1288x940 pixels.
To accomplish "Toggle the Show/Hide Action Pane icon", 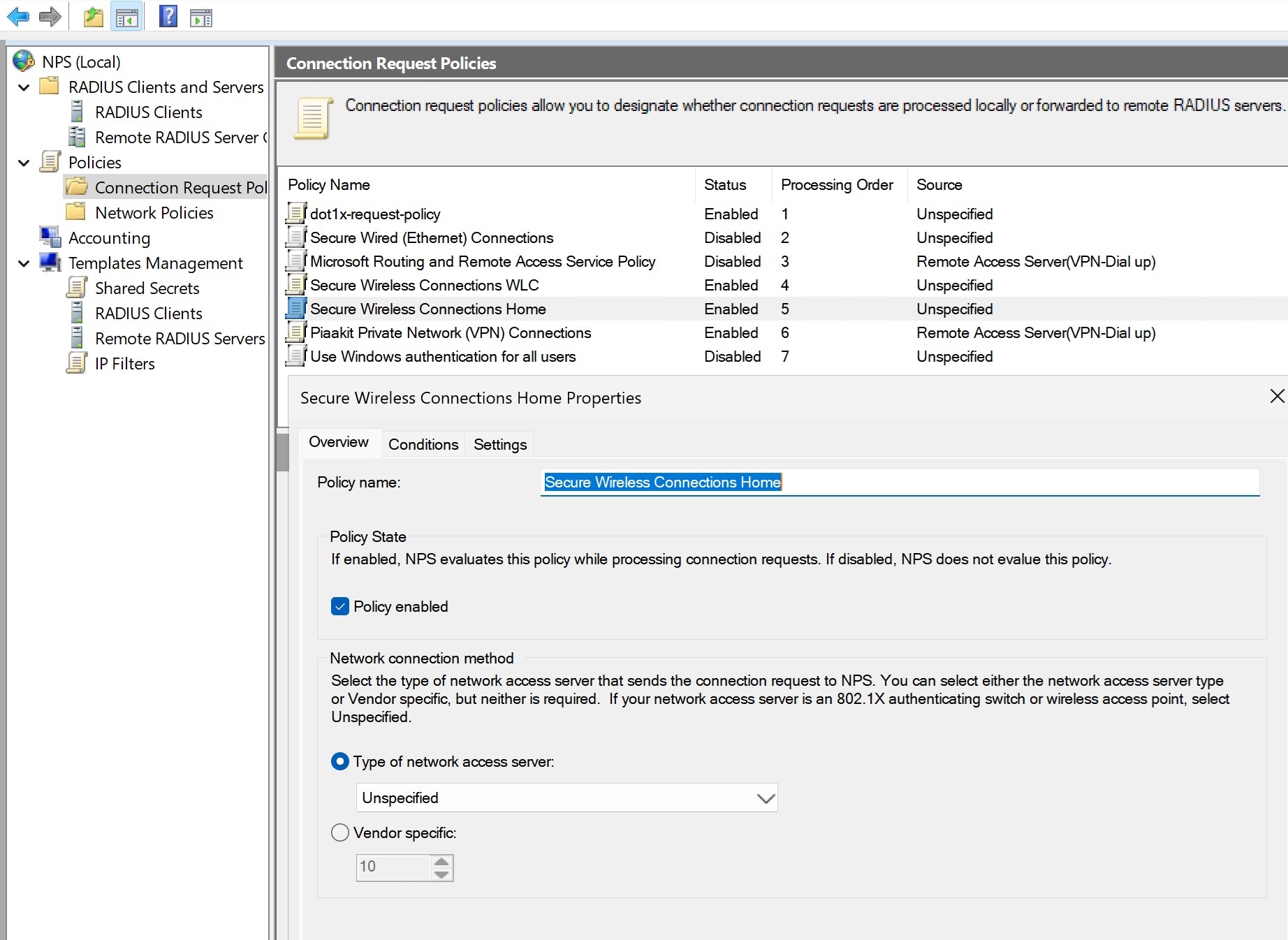I will [201, 17].
